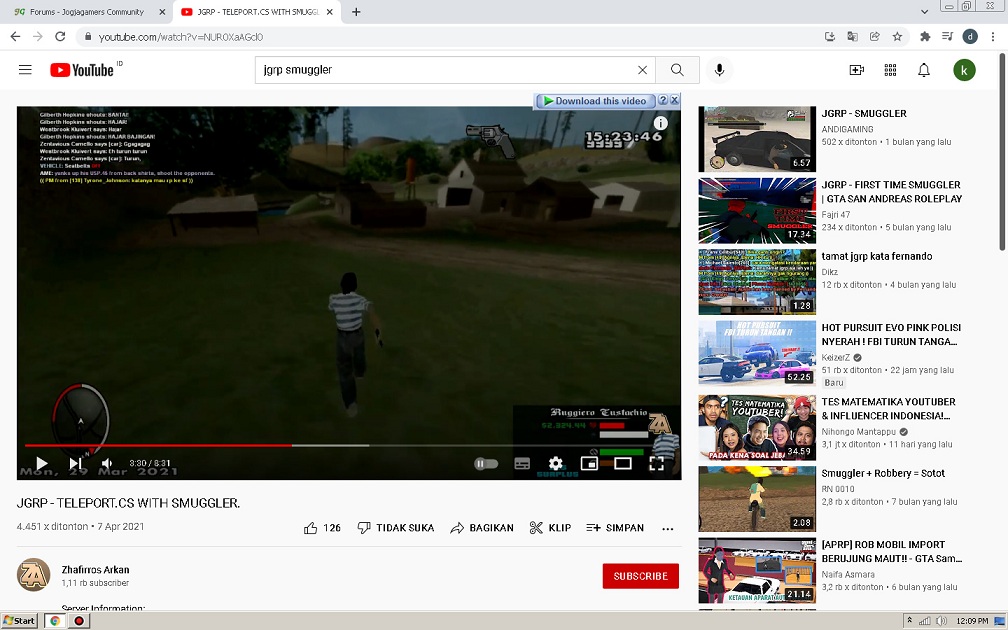Viewport: 1008px width, 630px height.
Task: Switch to the Forums - Jogjagamers Community tab
Action: [87, 12]
